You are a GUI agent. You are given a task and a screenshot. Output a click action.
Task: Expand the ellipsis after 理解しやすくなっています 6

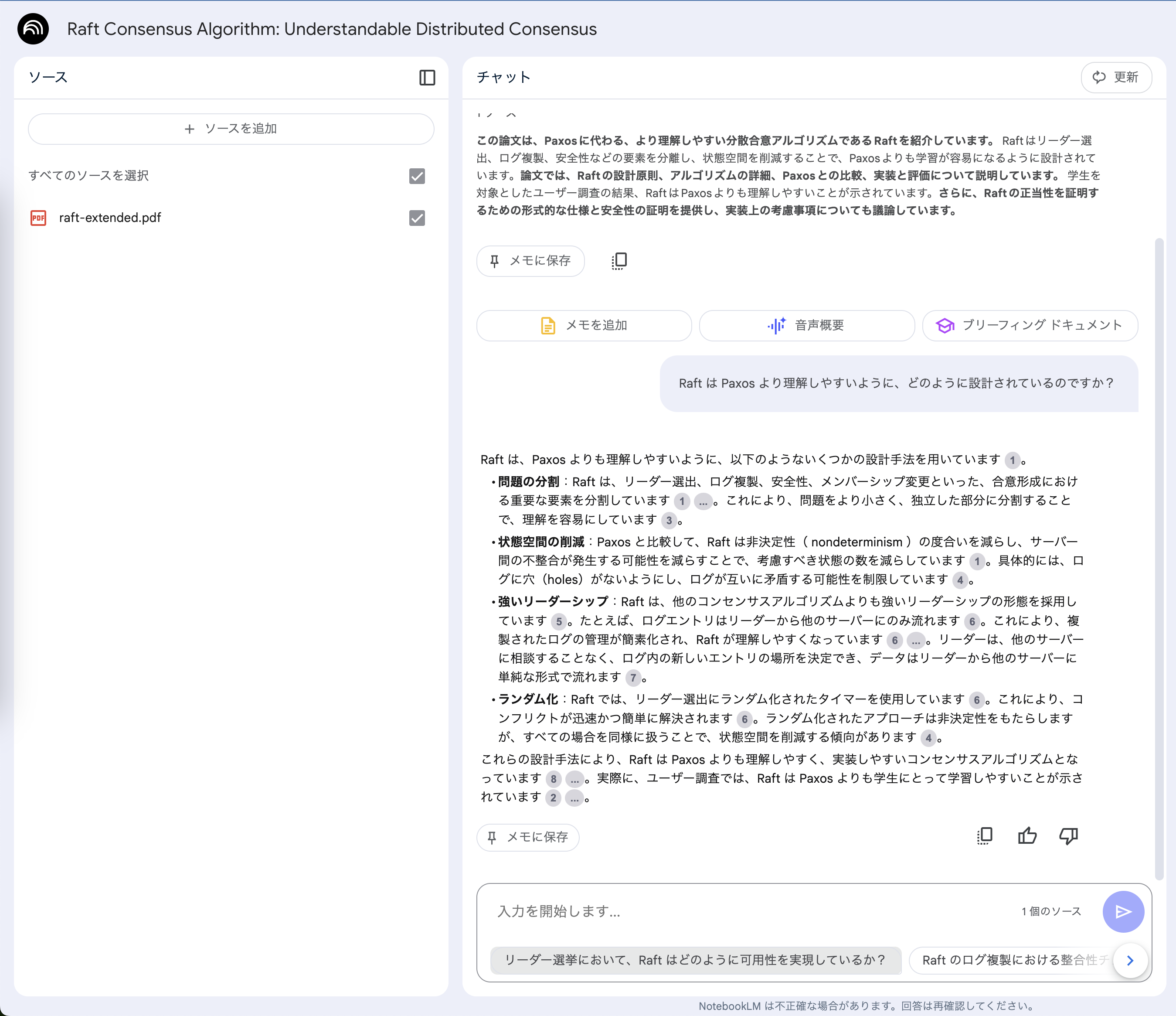pos(915,641)
